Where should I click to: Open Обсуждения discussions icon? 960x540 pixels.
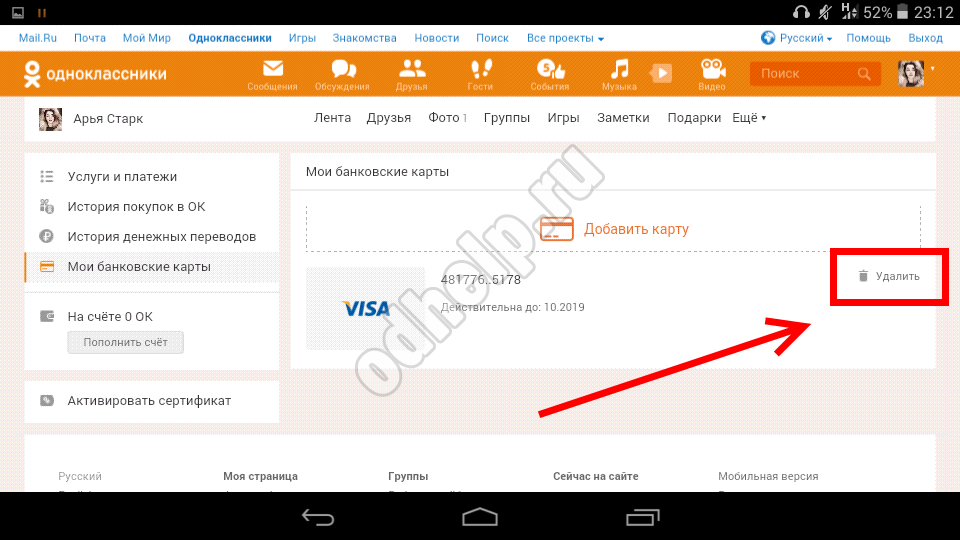342,75
